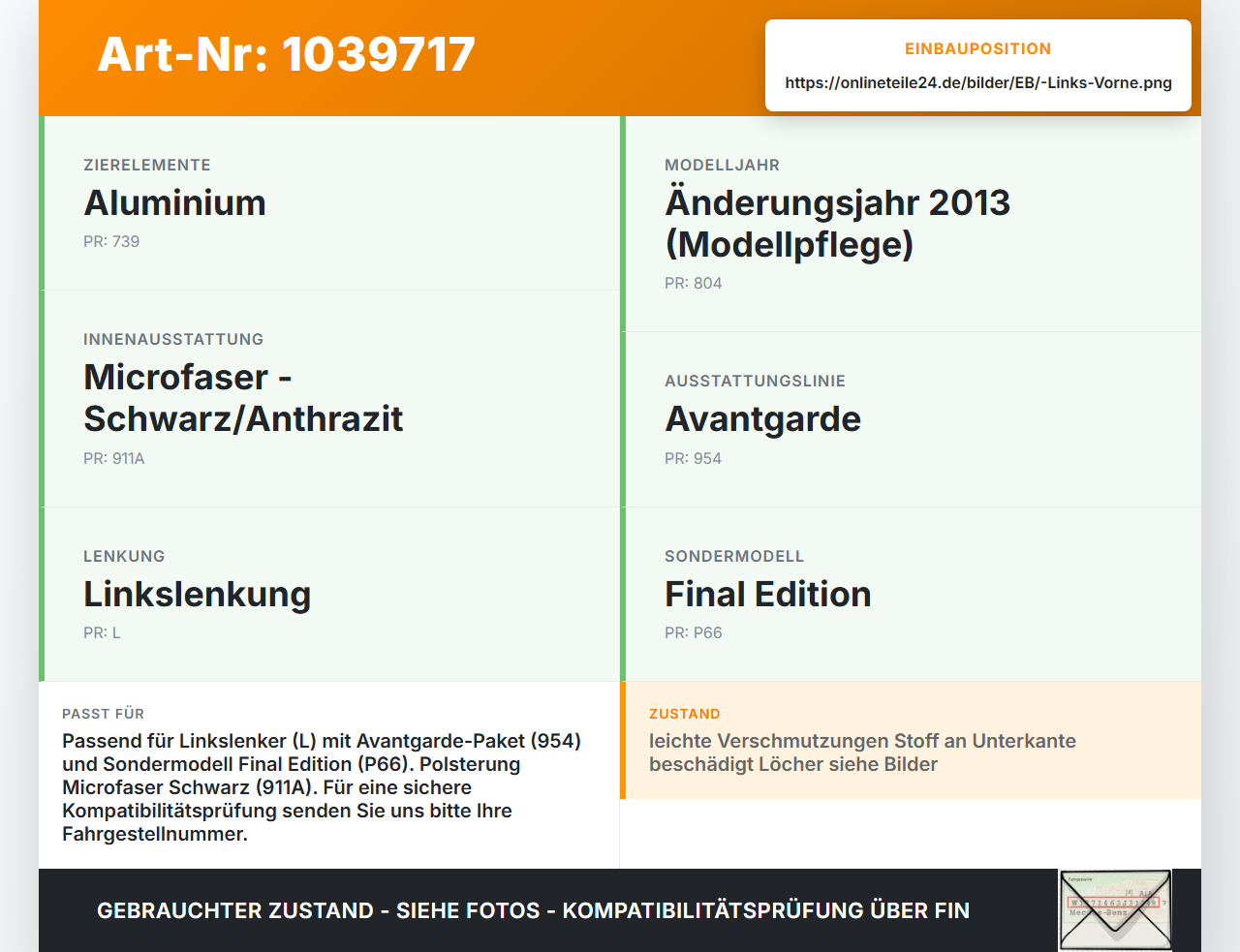Click the PR: 954 code text
The width and height of the screenshot is (1240, 952).
(694, 458)
